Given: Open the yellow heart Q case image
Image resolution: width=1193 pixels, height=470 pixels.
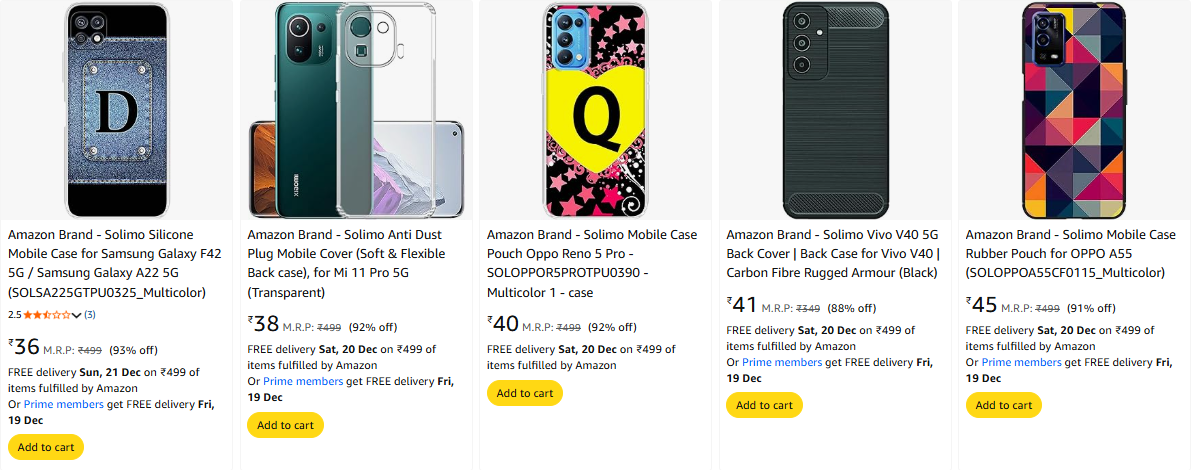Looking at the screenshot, I should tap(594, 108).
